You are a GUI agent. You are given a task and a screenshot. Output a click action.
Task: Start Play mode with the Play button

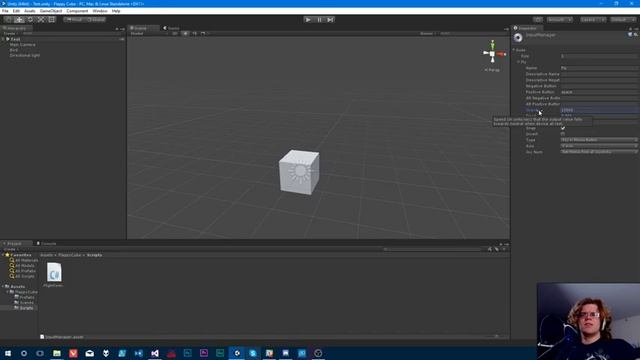[x=308, y=20]
